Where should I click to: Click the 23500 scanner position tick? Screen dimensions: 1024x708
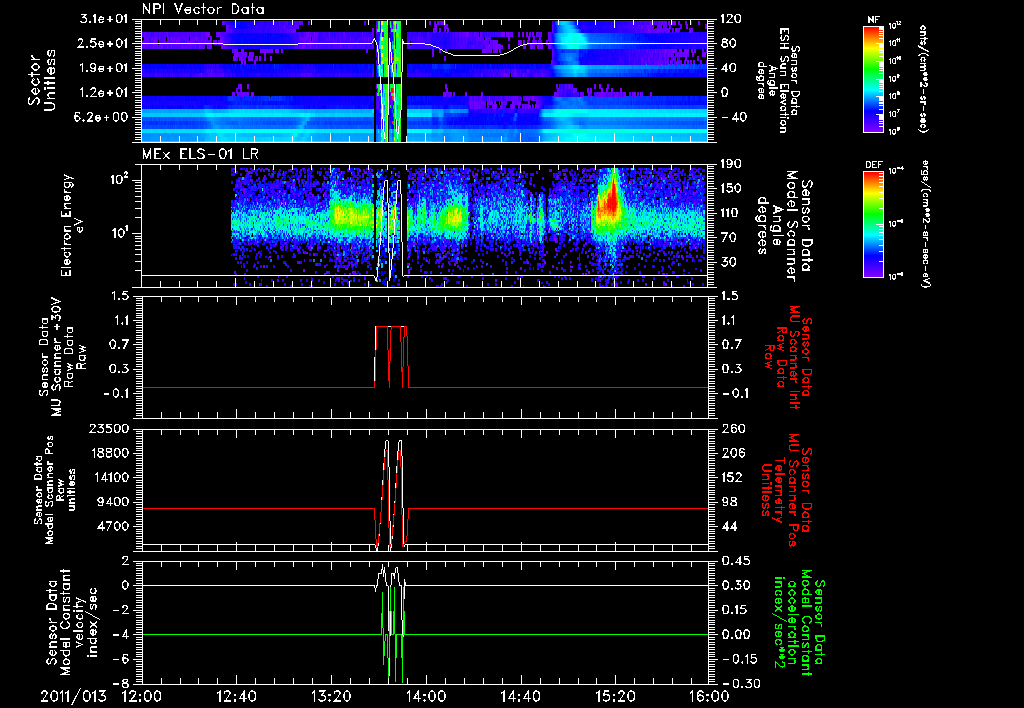click(110, 428)
